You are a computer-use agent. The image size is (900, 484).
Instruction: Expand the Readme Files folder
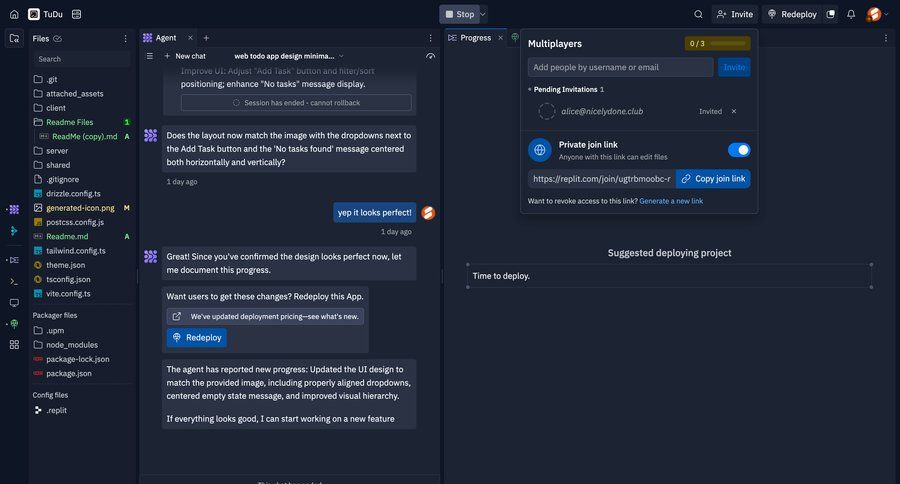pyautogui.click(x=70, y=122)
